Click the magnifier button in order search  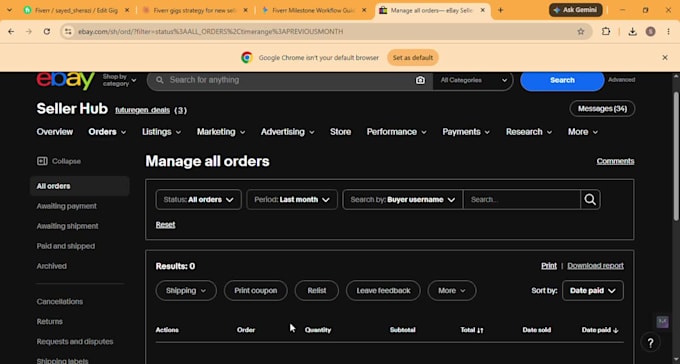(x=590, y=200)
